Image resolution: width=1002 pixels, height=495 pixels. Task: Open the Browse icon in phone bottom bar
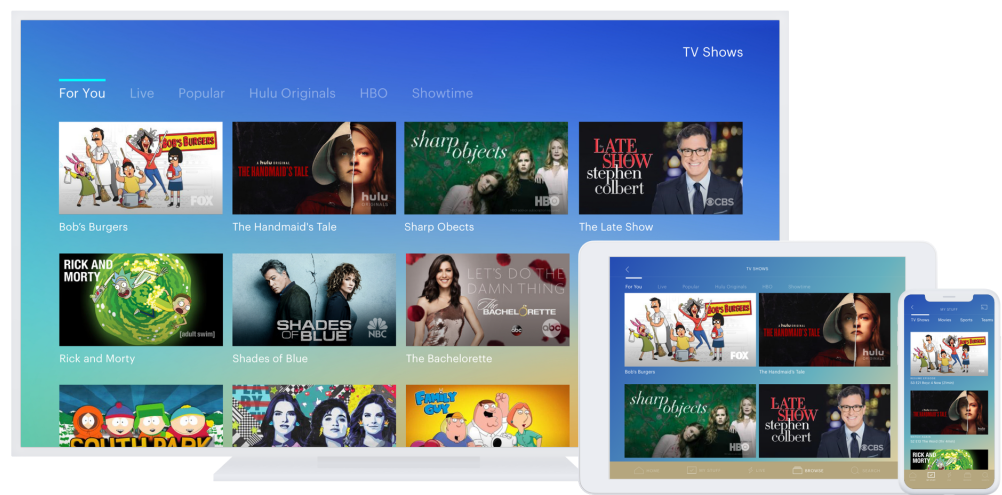[x=967, y=475]
